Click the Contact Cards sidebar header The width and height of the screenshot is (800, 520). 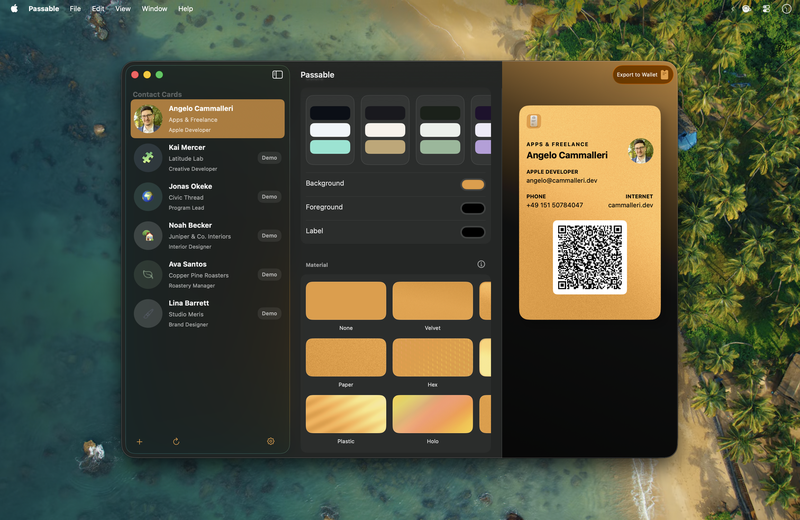tap(157, 94)
